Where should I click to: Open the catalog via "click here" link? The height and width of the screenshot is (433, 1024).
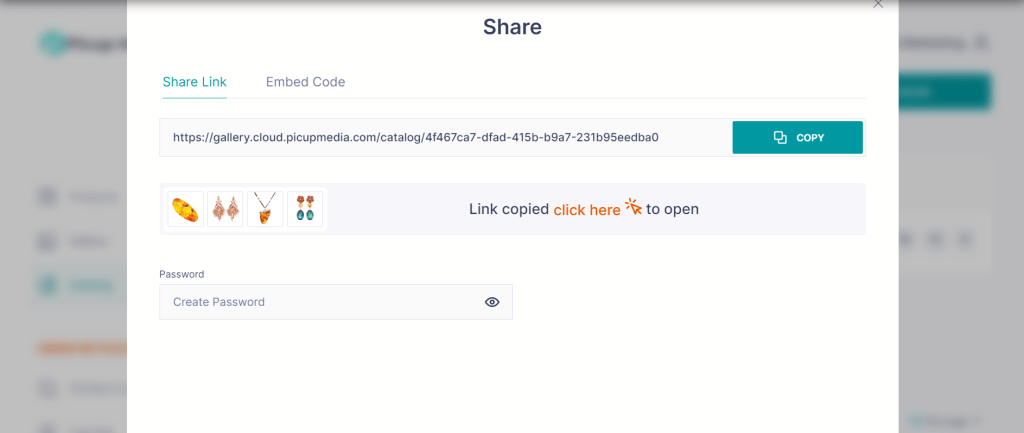tap(587, 210)
